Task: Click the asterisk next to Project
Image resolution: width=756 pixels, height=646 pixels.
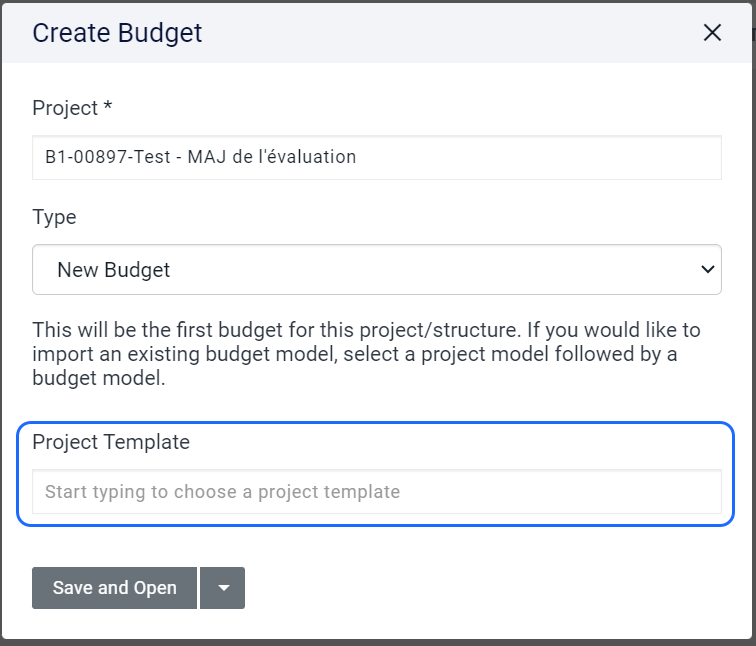Action: (108, 106)
